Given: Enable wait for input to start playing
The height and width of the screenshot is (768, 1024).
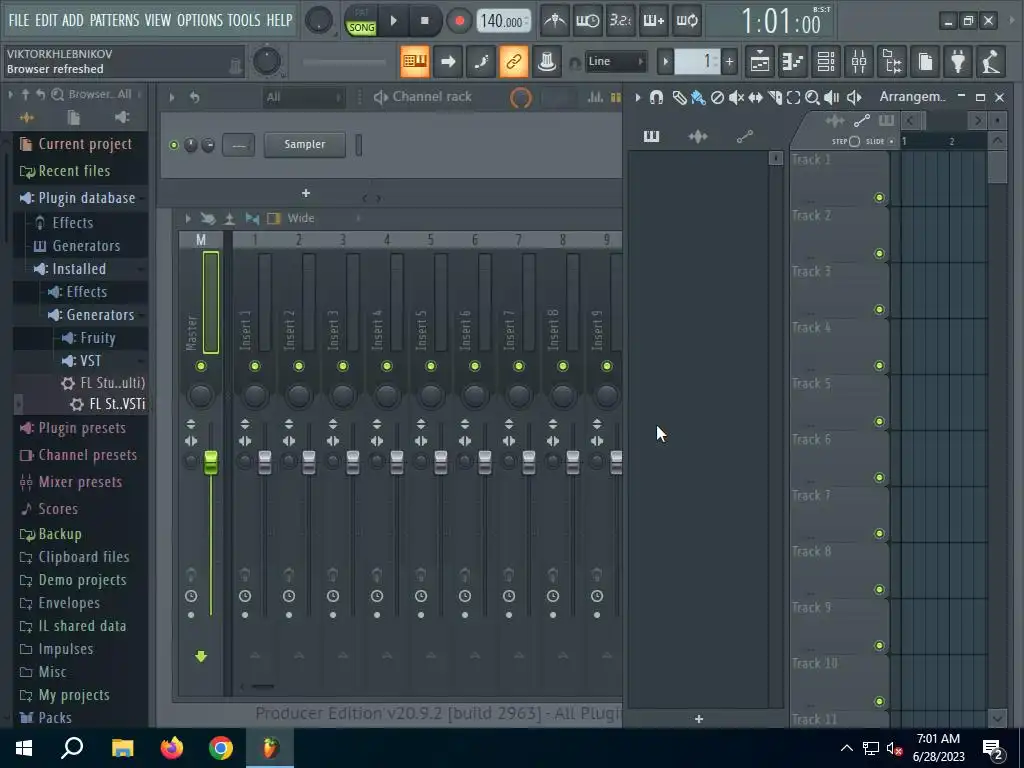Looking at the screenshot, I should pos(588,21).
